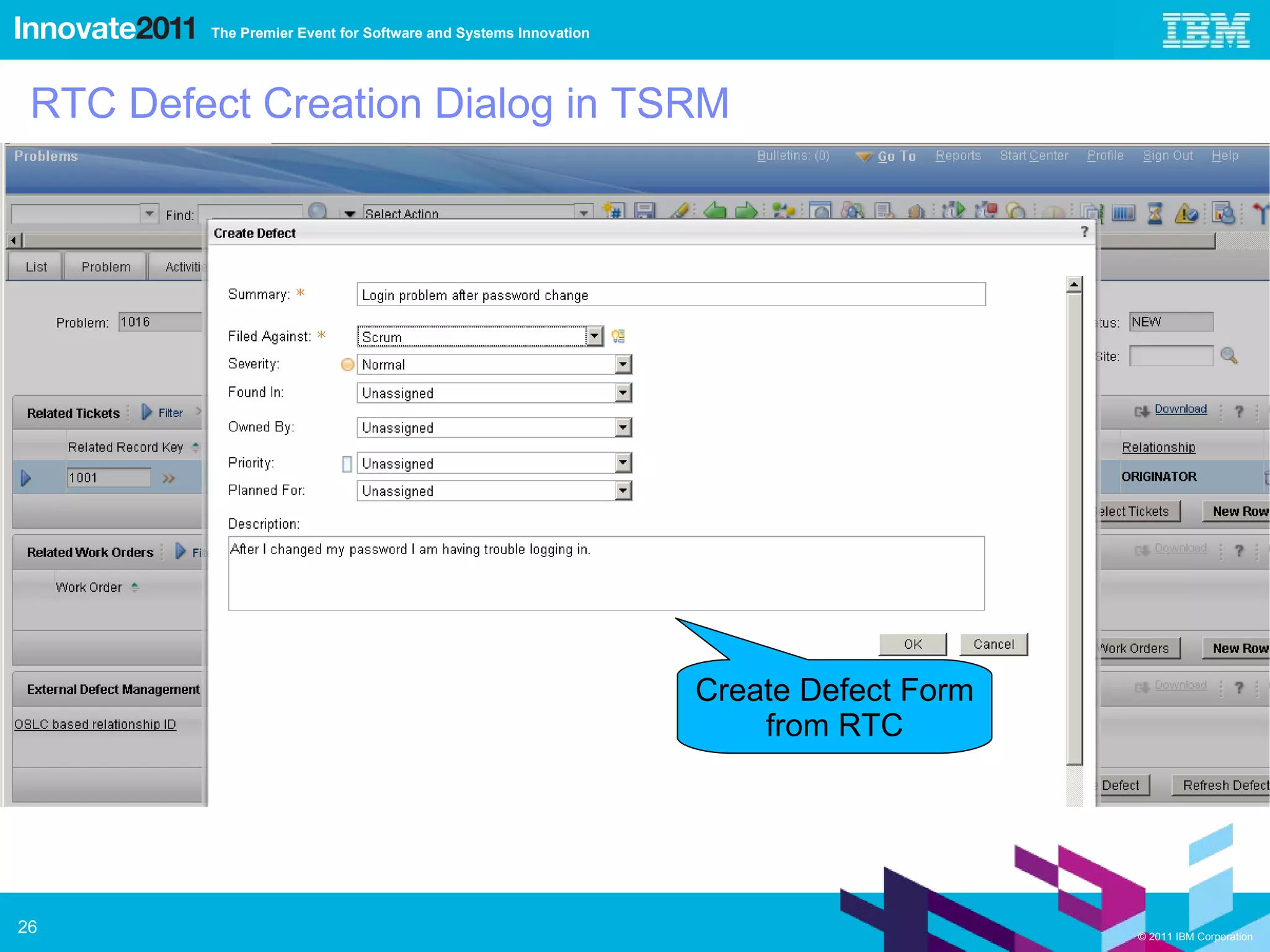
Task: Open the Priority dropdown
Action: [623, 462]
